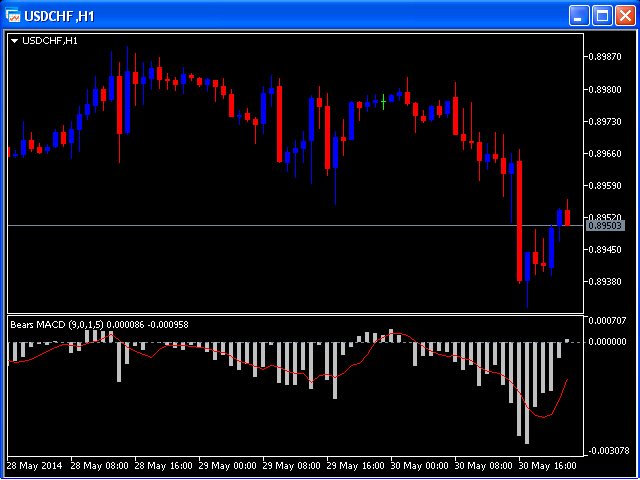Click the 0.89870 price axis label
The image size is (640, 480).
(x=604, y=57)
